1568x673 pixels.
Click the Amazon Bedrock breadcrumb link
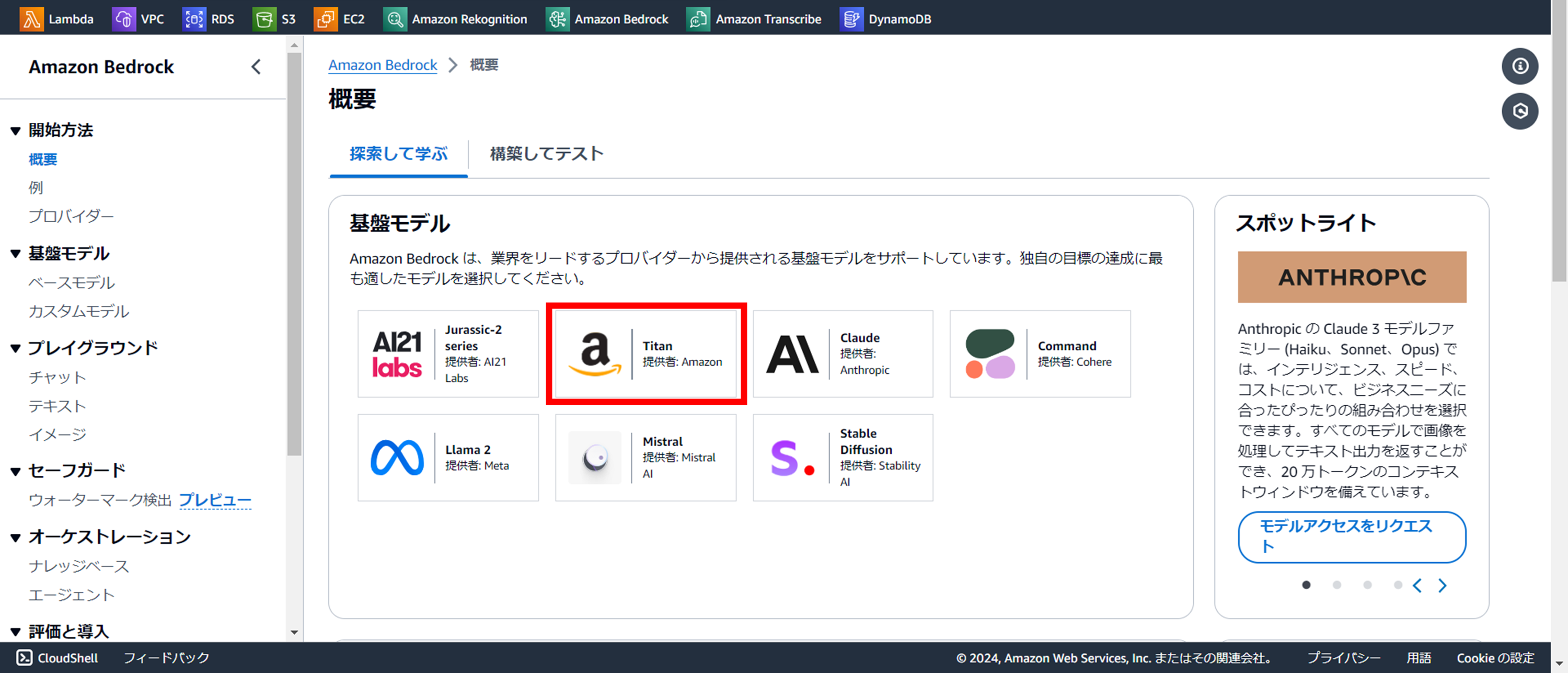pos(382,64)
